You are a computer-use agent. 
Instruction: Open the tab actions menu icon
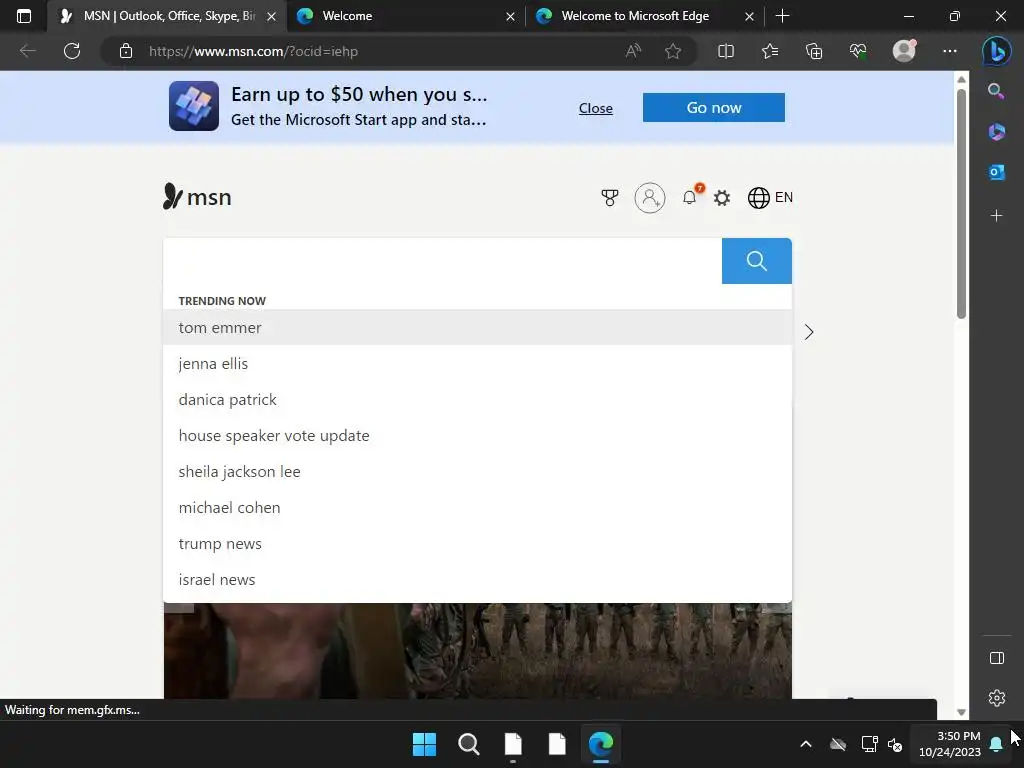24,16
